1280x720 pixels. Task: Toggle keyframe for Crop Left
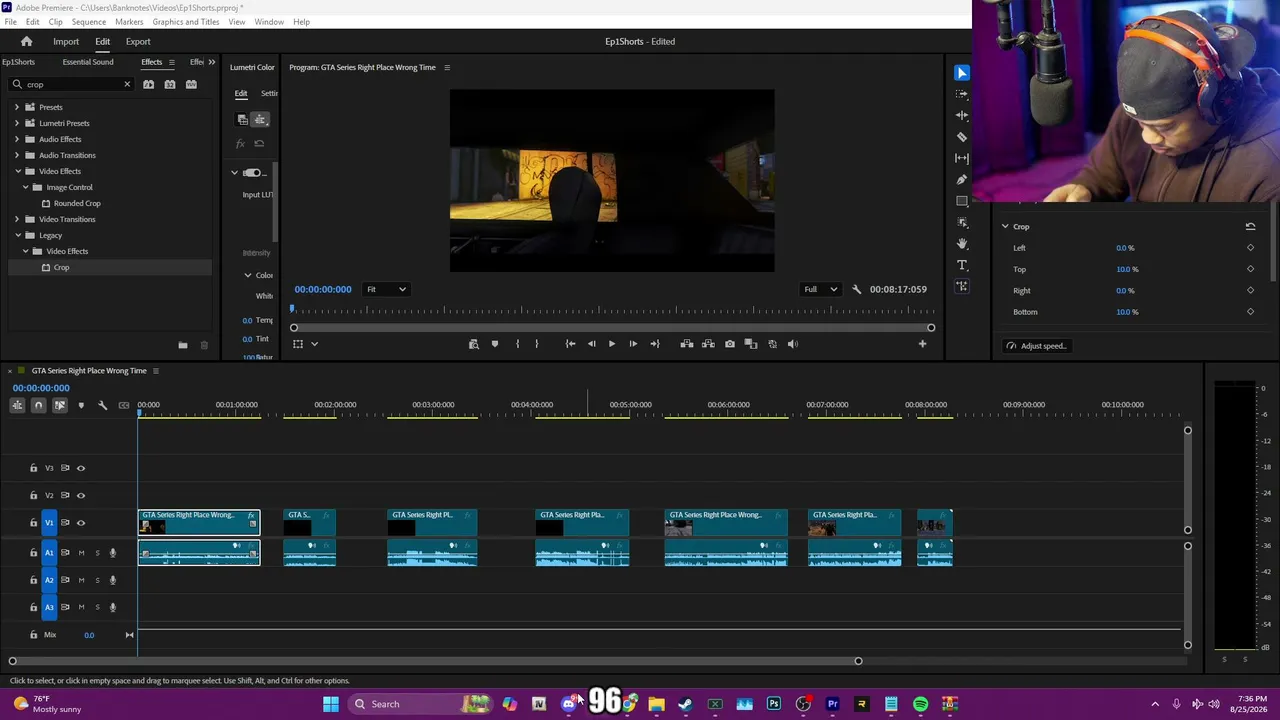tap(1250, 248)
